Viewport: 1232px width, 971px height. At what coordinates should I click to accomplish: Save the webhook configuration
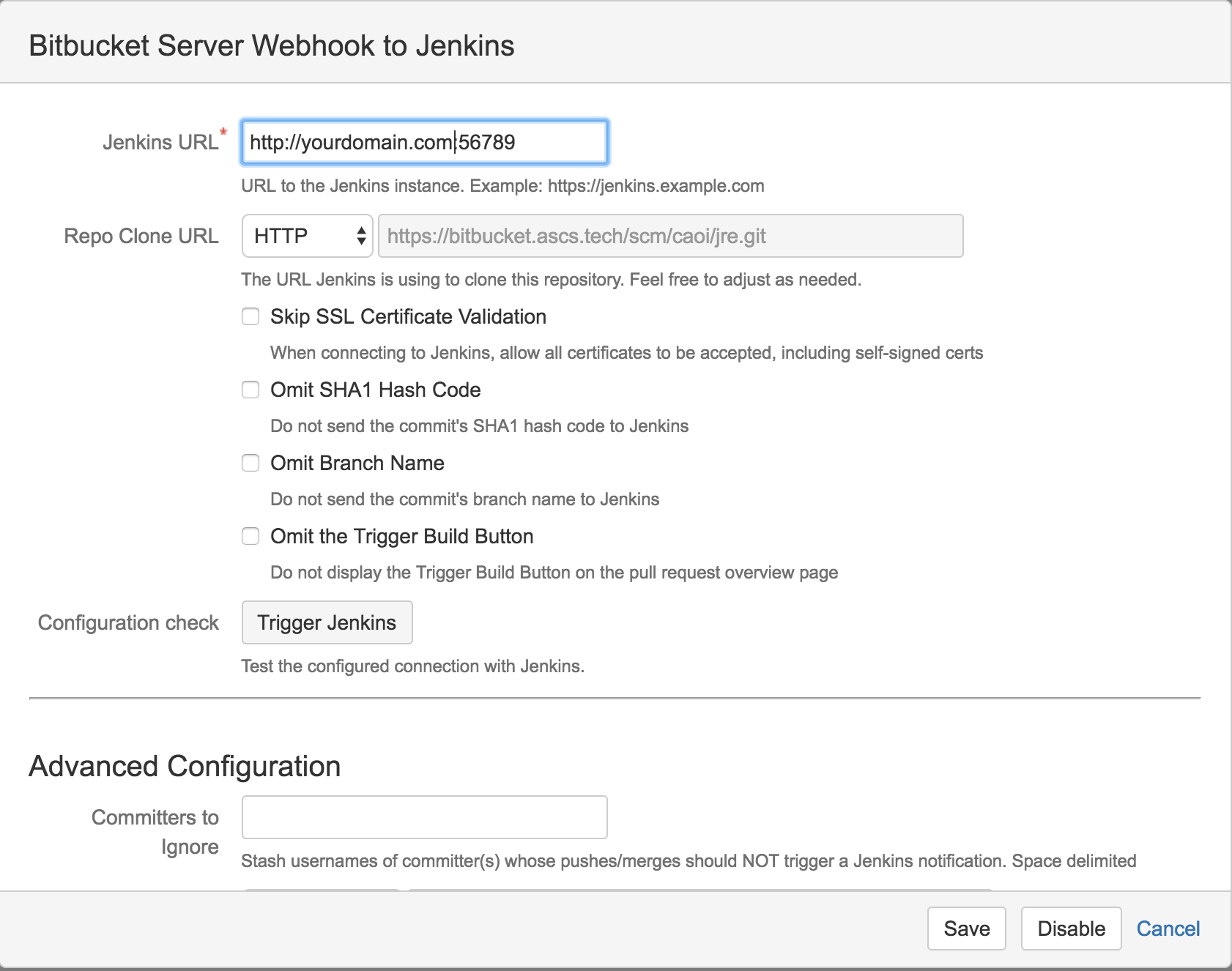(x=965, y=929)
